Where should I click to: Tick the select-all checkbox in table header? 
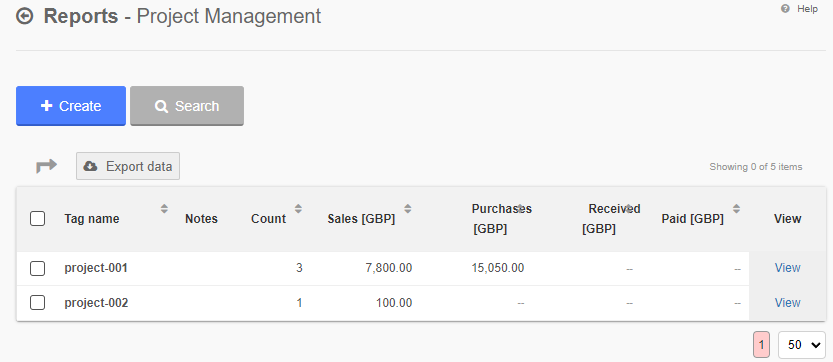37,218
